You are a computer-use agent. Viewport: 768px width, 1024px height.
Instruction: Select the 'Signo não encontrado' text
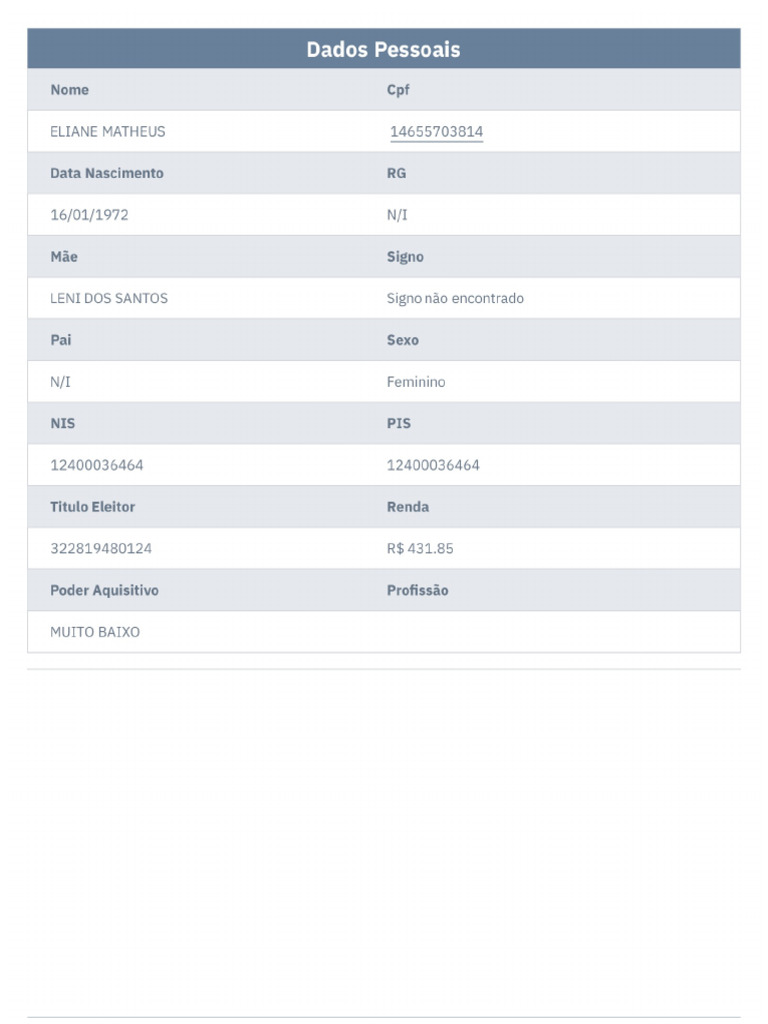[x=455, y=298]
